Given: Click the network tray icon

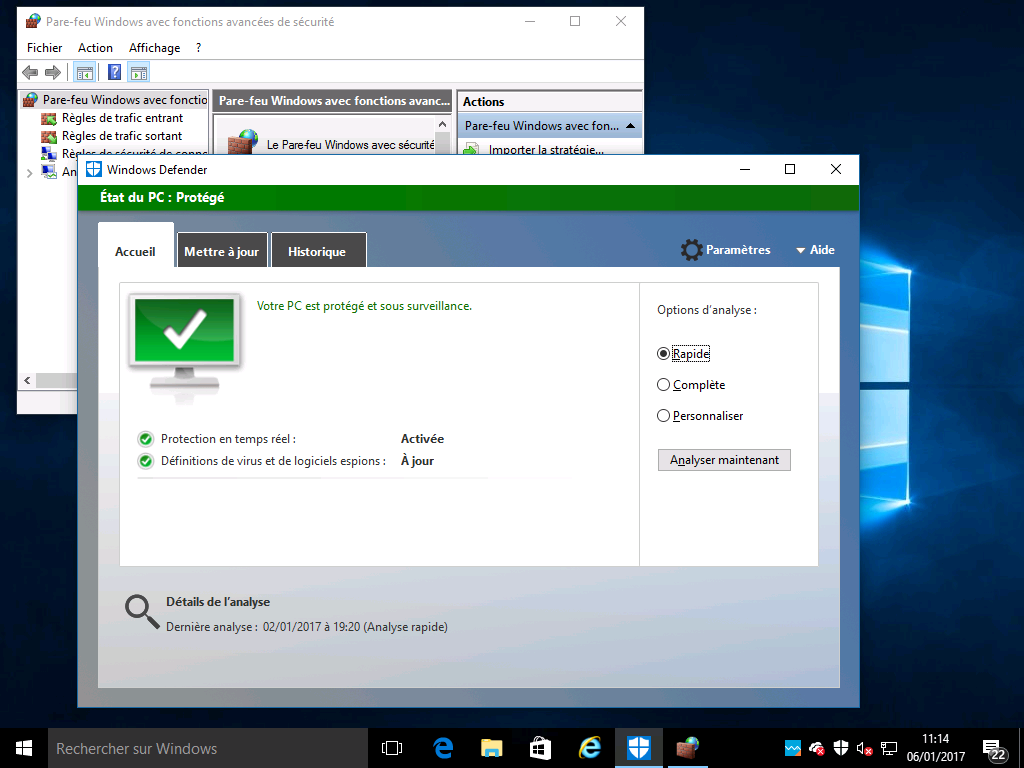Looking at the screenshot, I should click(889, 748).
